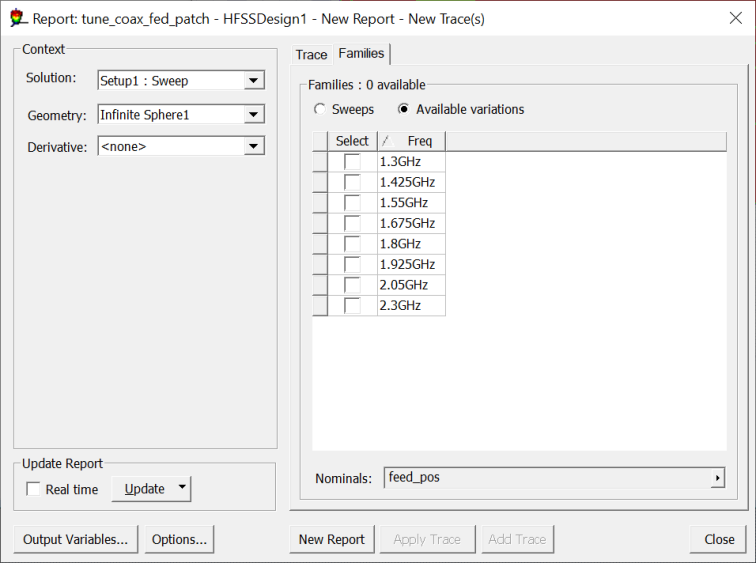Image resolution: width=756 pixels, height=563 pixels.
Task: Check the 1.3GHz frequency checkbox
Action: tap(352, 162)
